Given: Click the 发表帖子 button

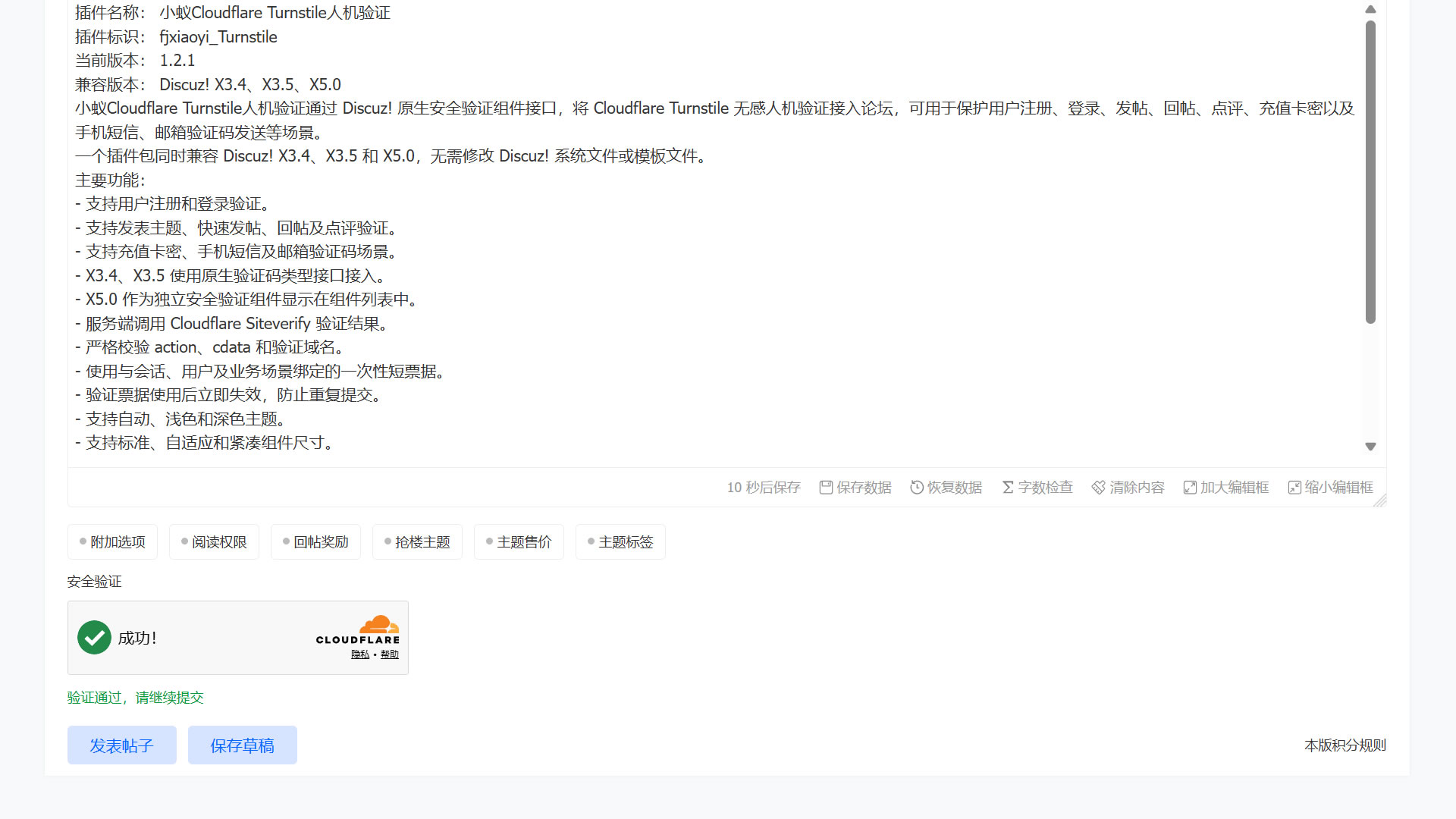Looking at the screenshot, I should click(x=122, y=745).
